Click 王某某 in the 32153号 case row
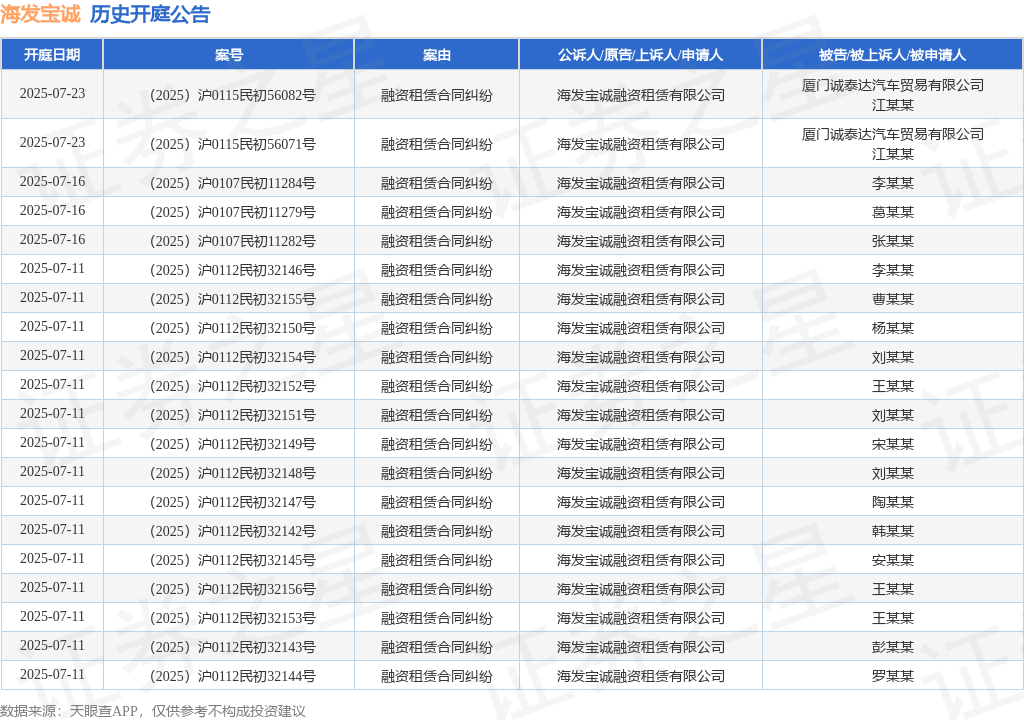The height and width of the screenshot is (720, 1024). (x=893, y=619)
